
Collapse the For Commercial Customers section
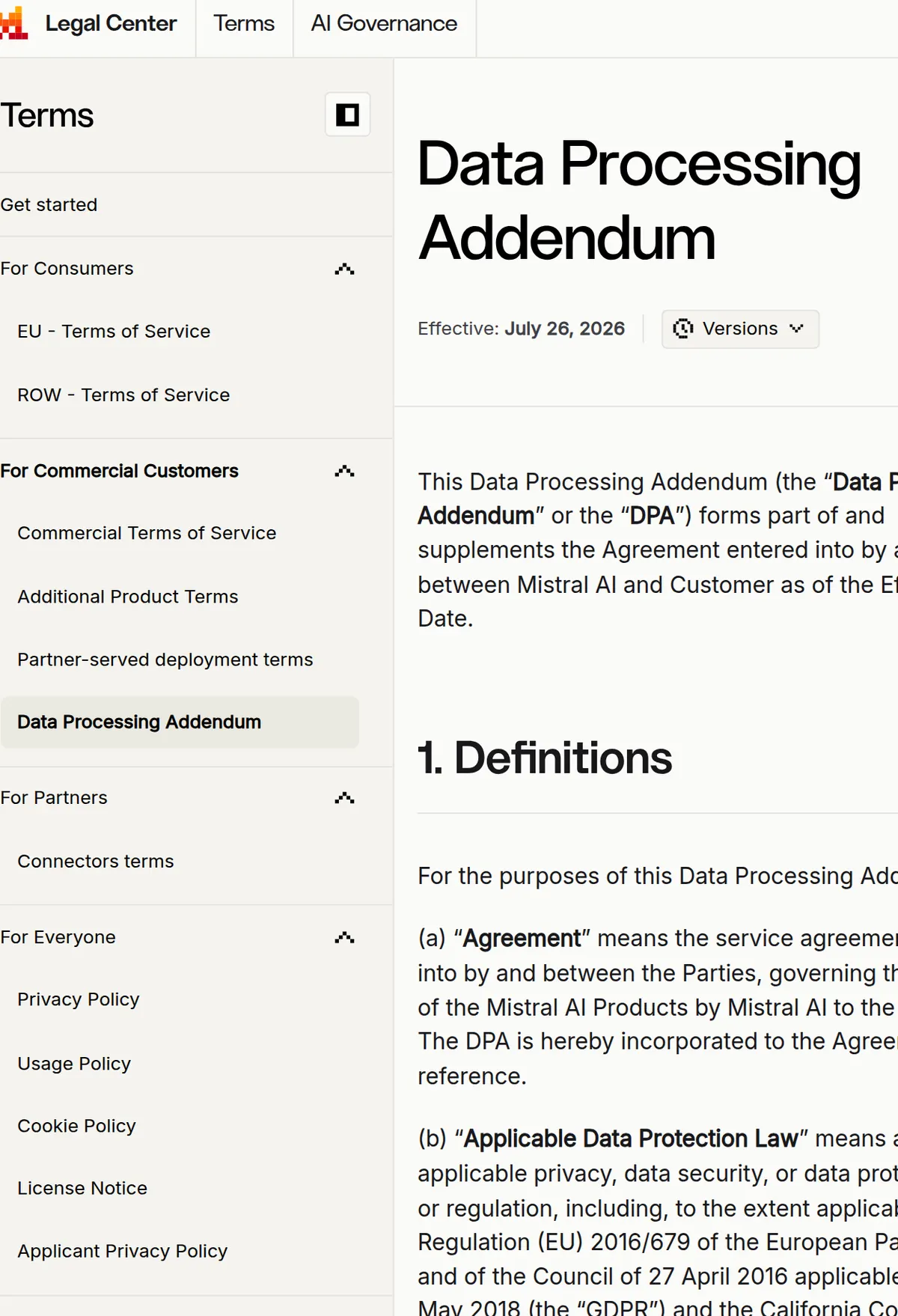tap(344, 471)
